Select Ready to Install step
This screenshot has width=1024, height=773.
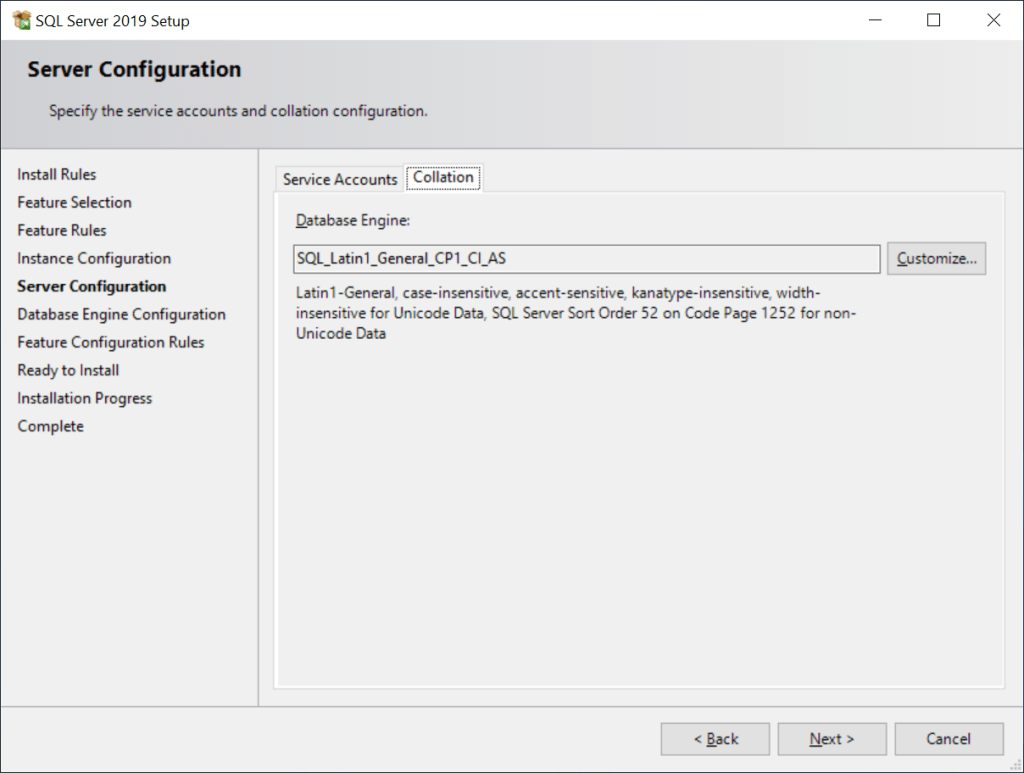point(68,370)
